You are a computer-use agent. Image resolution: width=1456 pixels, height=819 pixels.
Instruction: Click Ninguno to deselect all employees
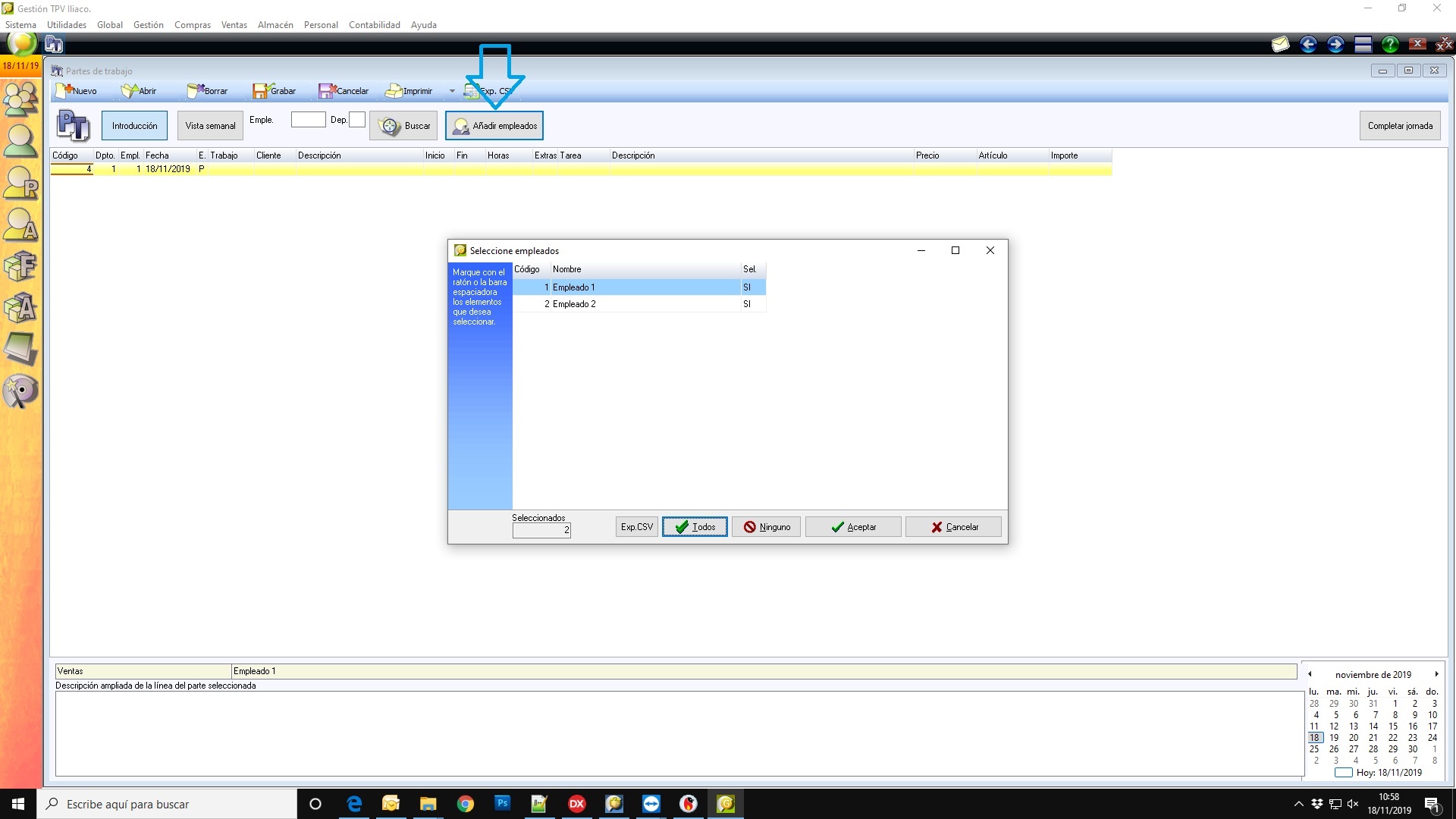[x=766, y=527]
